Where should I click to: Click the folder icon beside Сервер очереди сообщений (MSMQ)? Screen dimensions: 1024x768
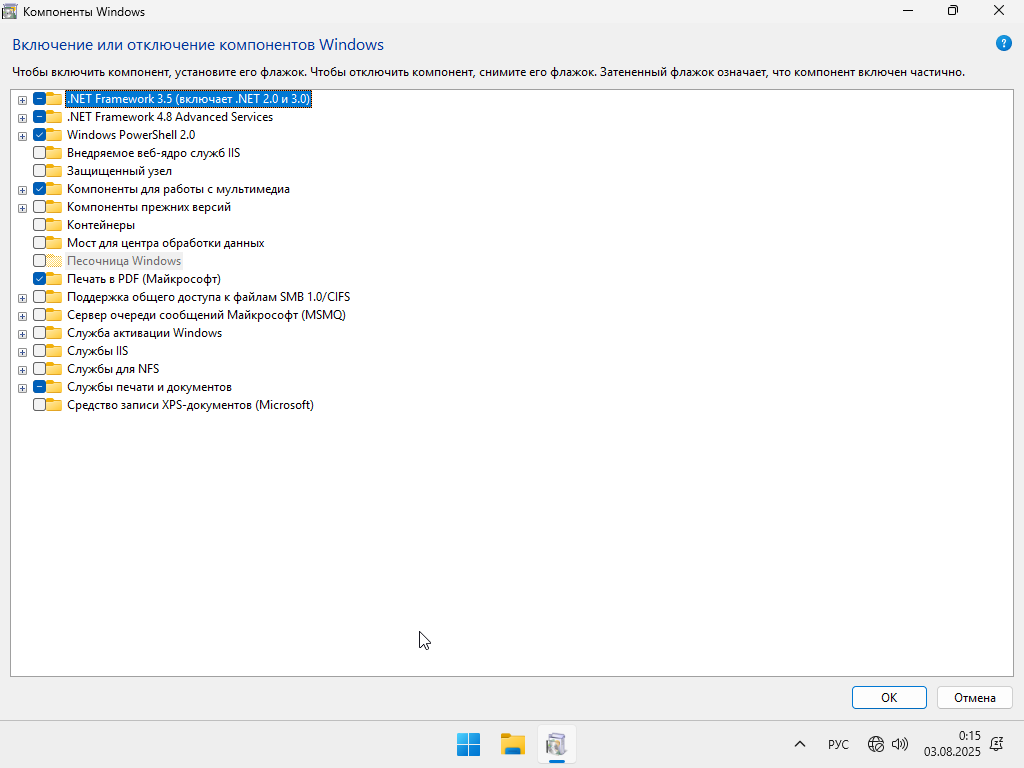pos(55,315)
